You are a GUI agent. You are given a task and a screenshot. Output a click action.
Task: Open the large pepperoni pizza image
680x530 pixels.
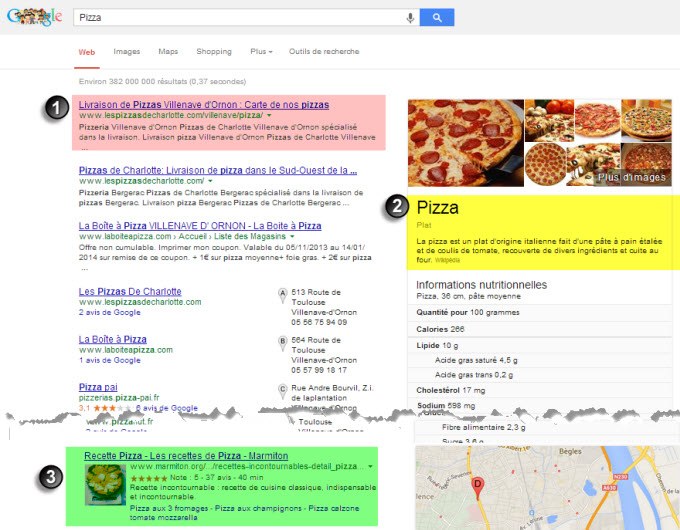tap(466, 143)
